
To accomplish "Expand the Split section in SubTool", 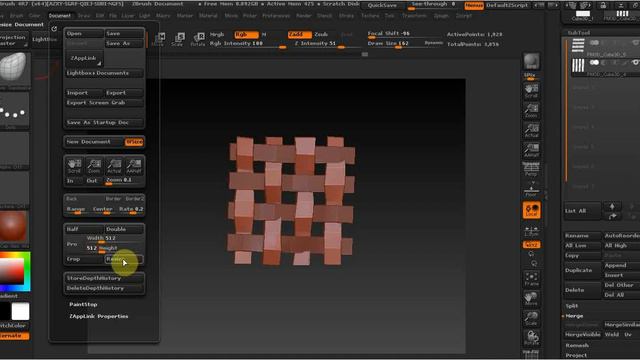I will 572,306.
